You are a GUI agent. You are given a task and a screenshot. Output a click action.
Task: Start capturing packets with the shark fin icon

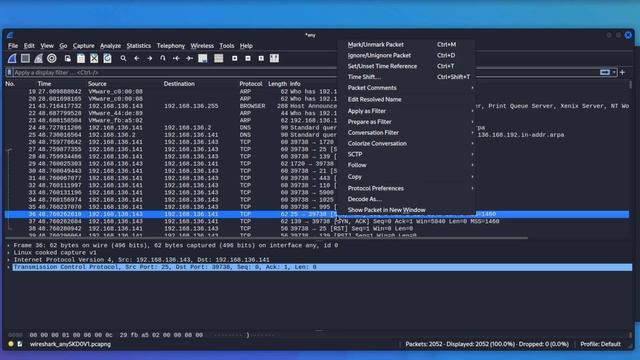click(12, 58)
